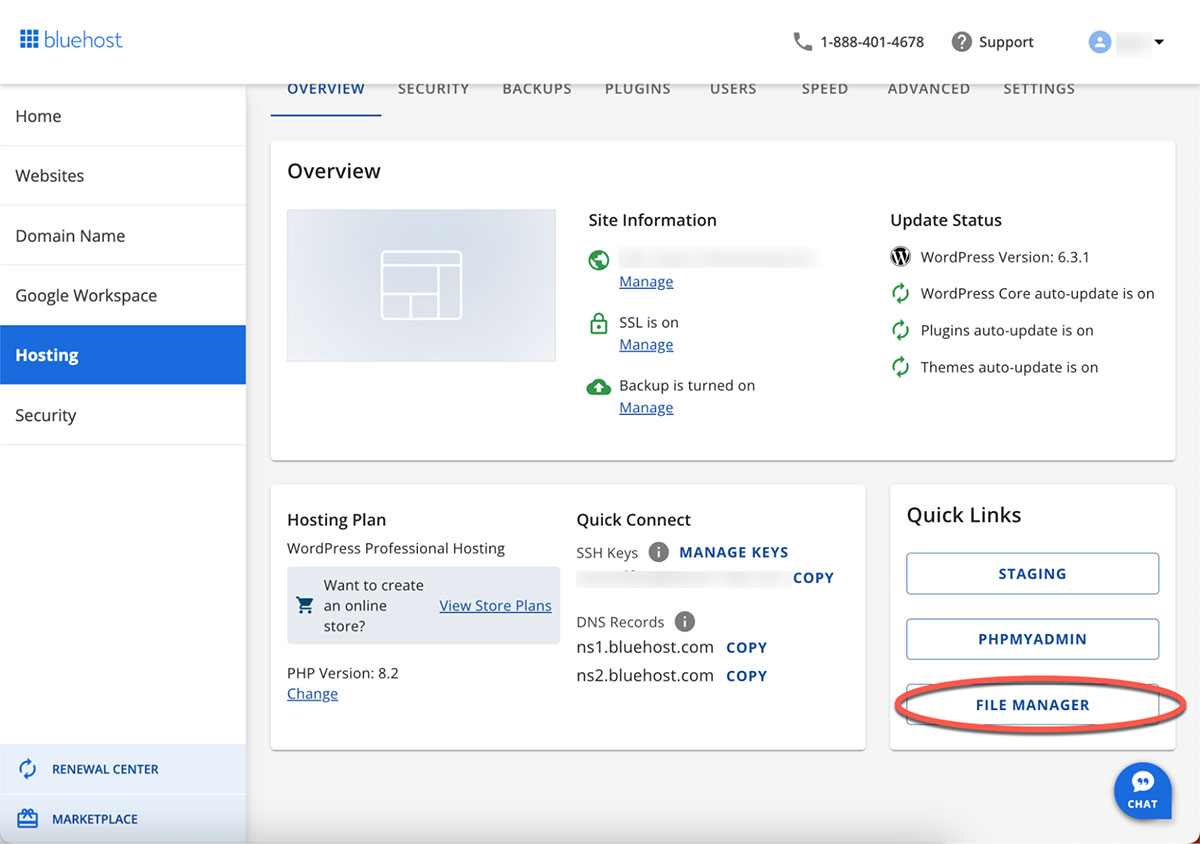Switch to the Backups tab
The height and width of the screenshot is (844, 1200).
pos(537,89)
